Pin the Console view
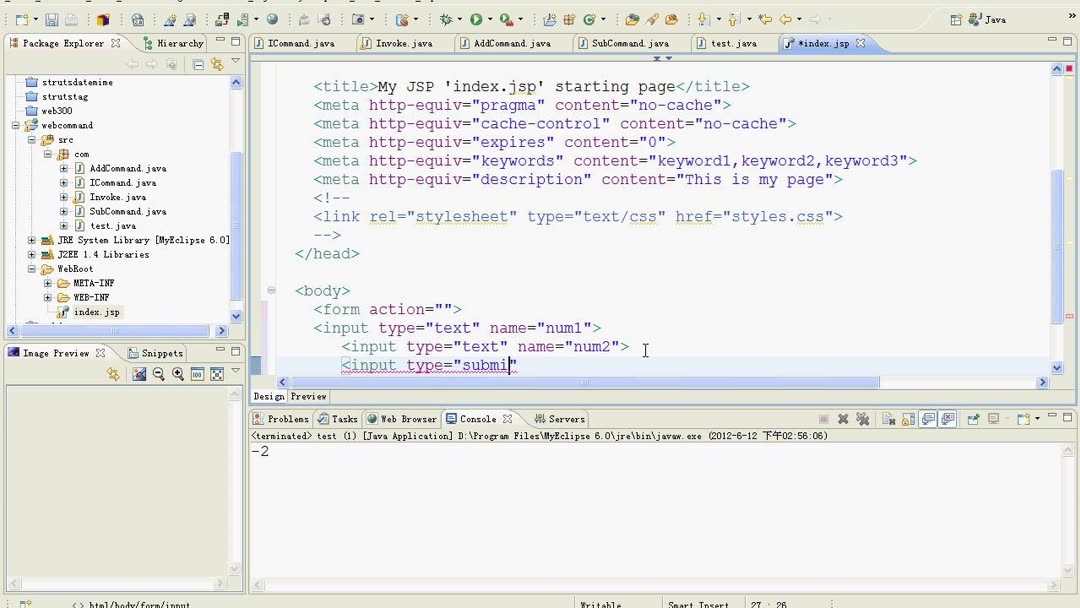This screenshot has height=608, width=1080. (x=974, y=419)
